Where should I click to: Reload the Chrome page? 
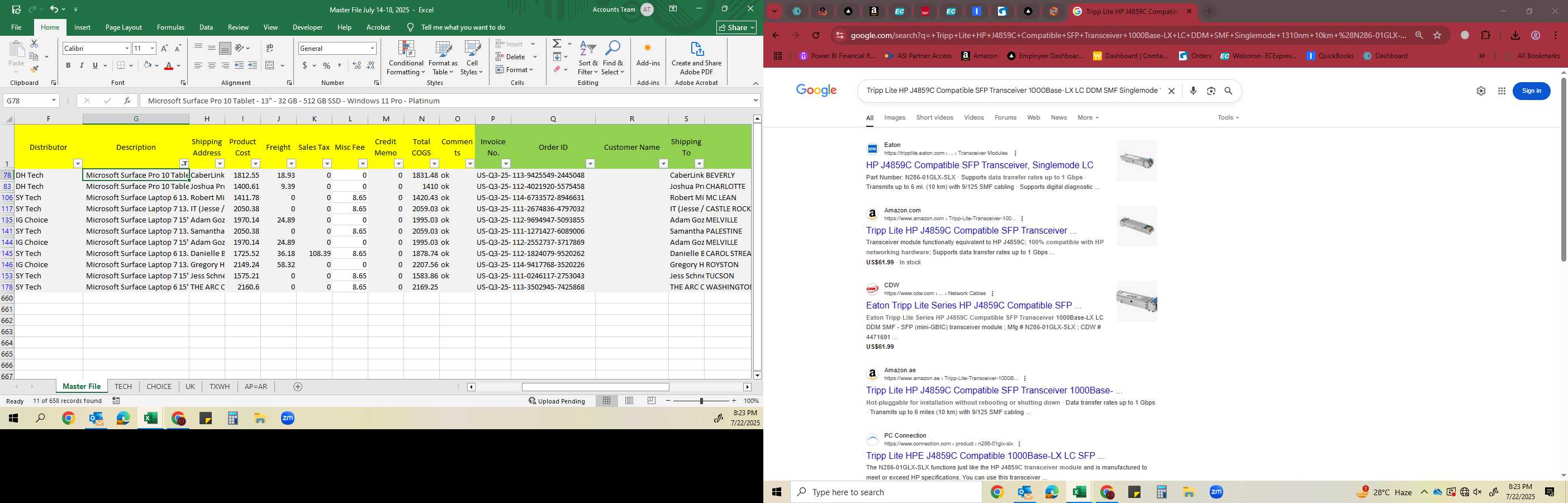pos(816,35)
